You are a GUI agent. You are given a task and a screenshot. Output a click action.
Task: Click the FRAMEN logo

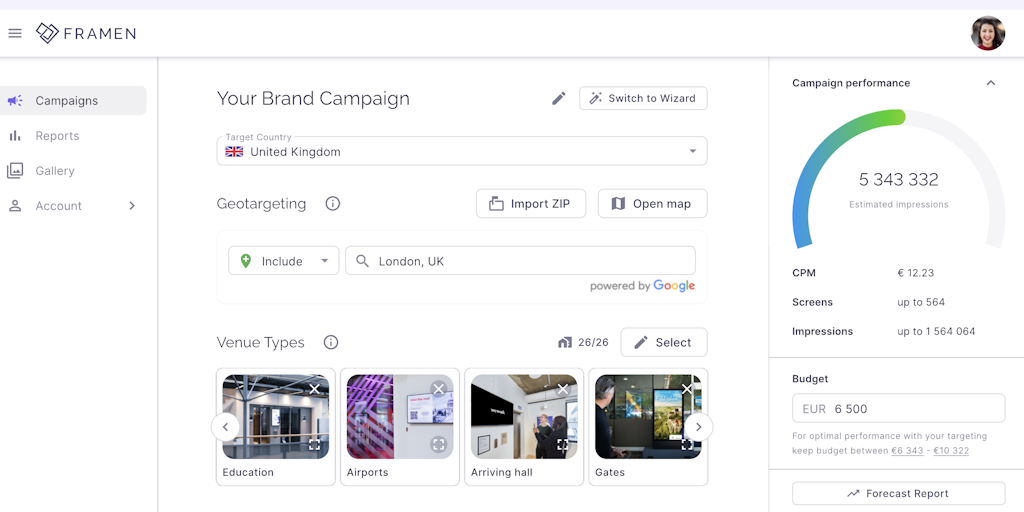click(86, 33)
